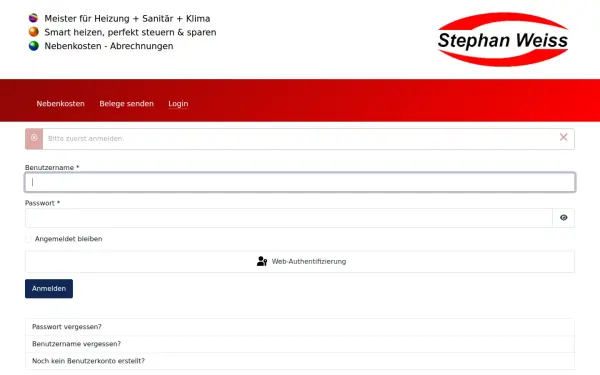Click the 'Passwort *' label
600x375 pixels.
click(42, 203)
